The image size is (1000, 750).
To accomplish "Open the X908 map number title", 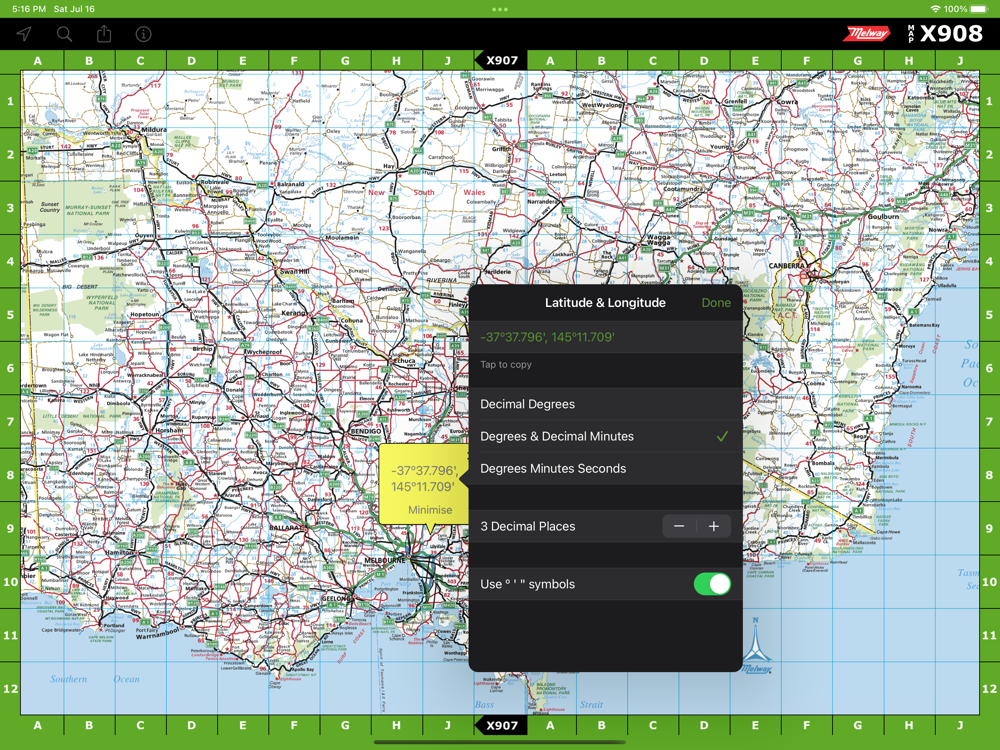I will [945, 33].
